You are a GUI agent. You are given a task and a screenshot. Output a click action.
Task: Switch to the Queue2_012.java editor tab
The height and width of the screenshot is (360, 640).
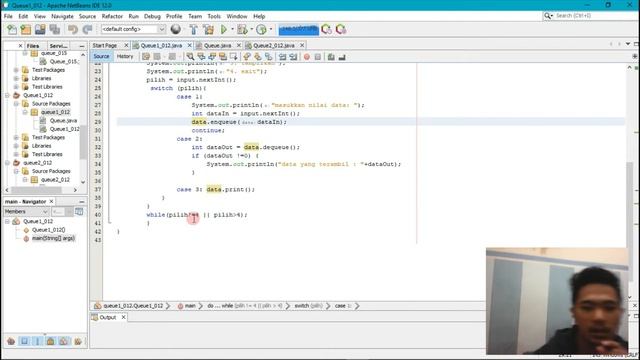[273, 45]
